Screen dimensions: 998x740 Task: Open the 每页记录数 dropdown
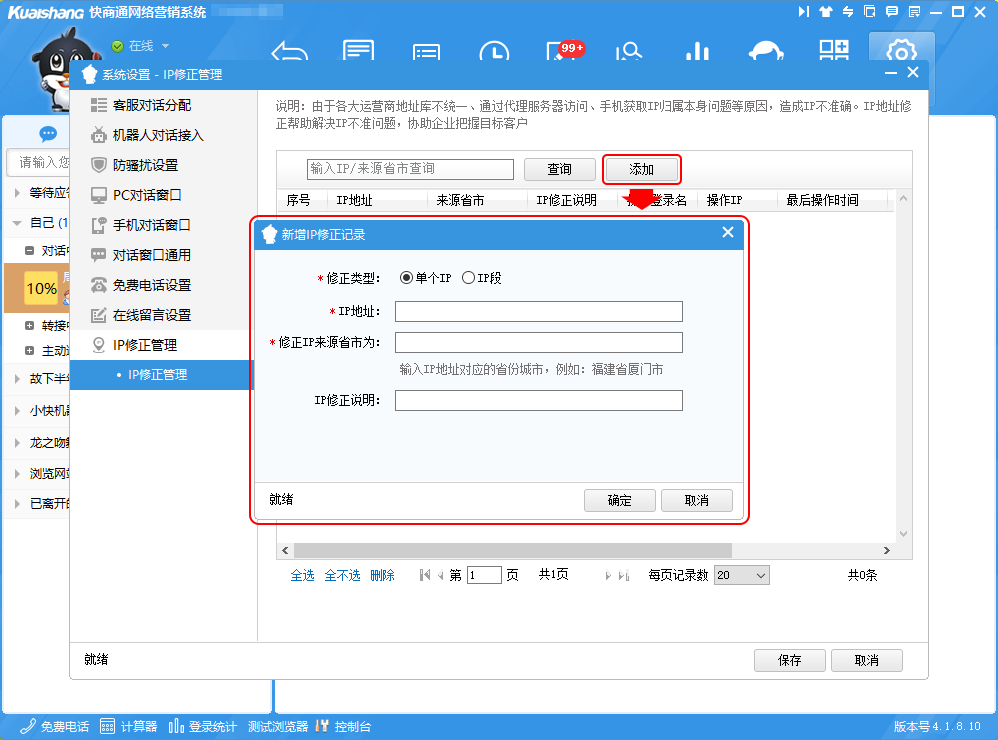(x=741, y=575)
